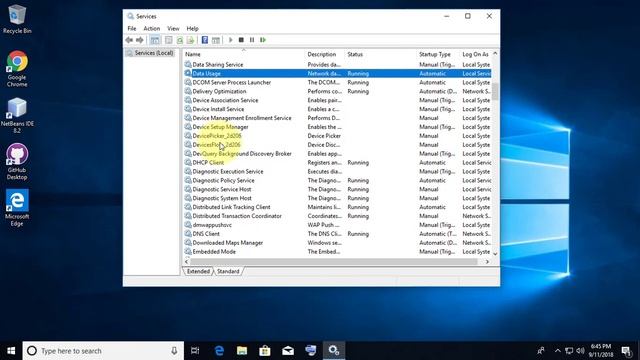Click the Pause Service icon
The height and width of the screenshot is (360, 640).
point(252,40)
